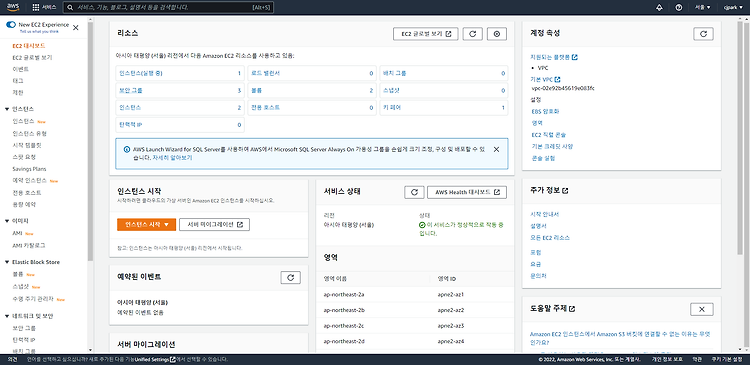Click the main page vertical scrollbar
Viewport: 750px width, 365px height.
click(740, 138)
